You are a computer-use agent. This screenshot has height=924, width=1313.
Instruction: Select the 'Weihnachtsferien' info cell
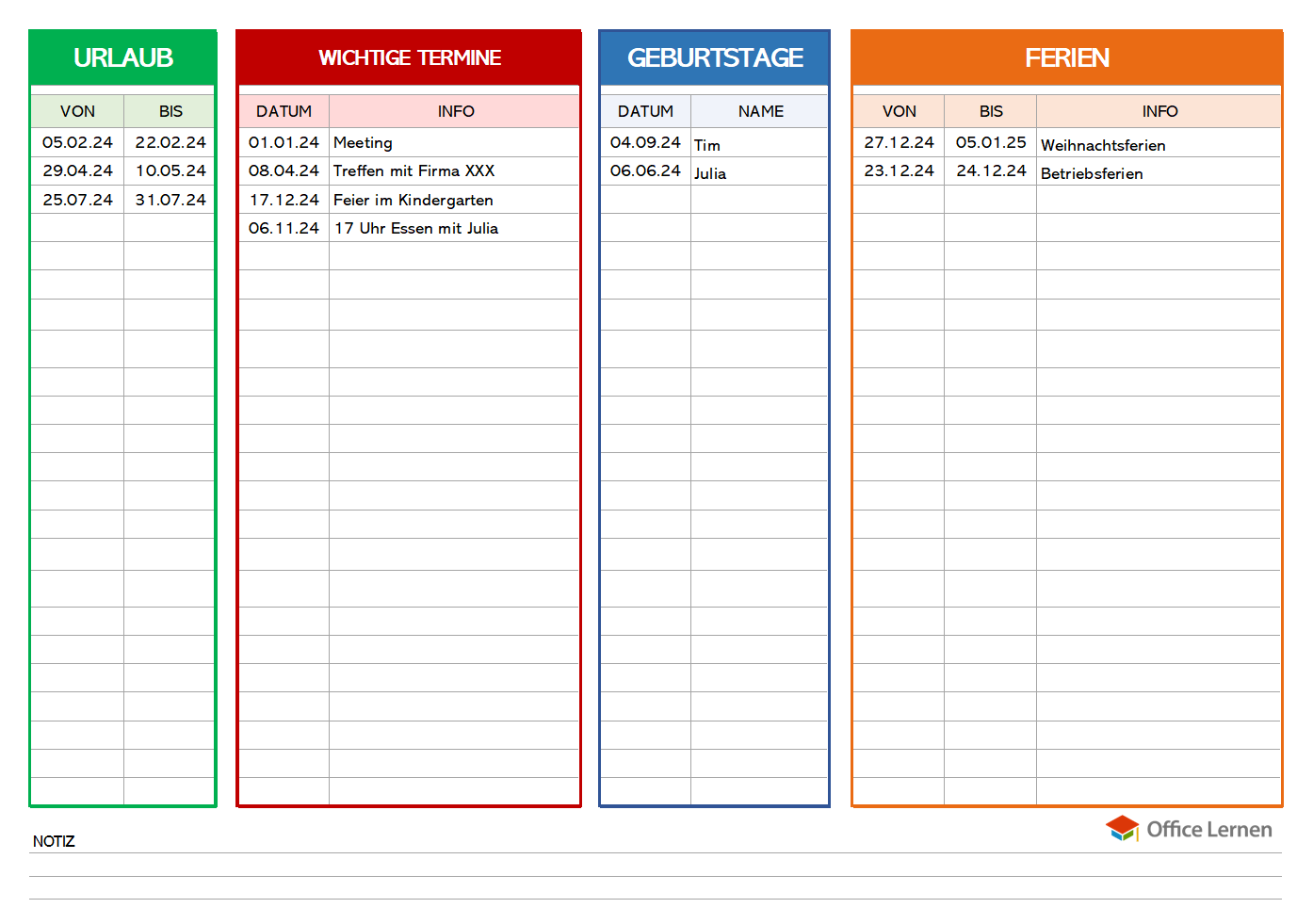(1103, 145)
